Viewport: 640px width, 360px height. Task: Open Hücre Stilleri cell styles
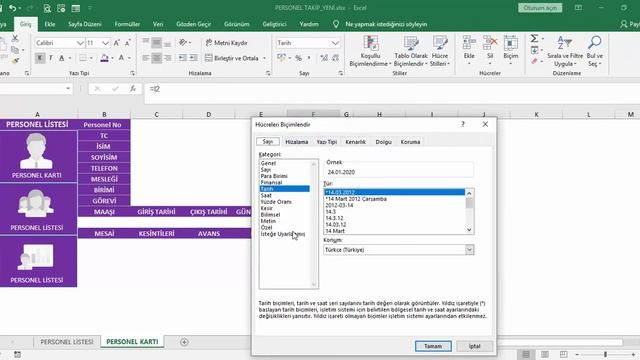pyautogui.click(x=440, y=51)
